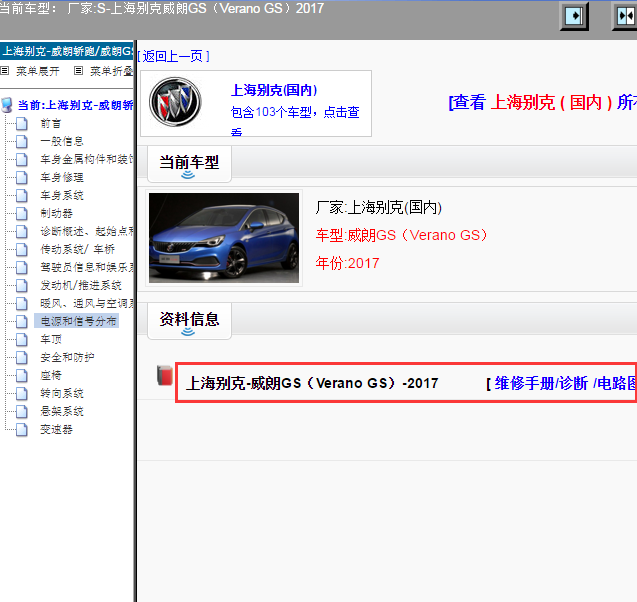Select the 当前车型 tab
637x602 pixels.
(189, 164)
